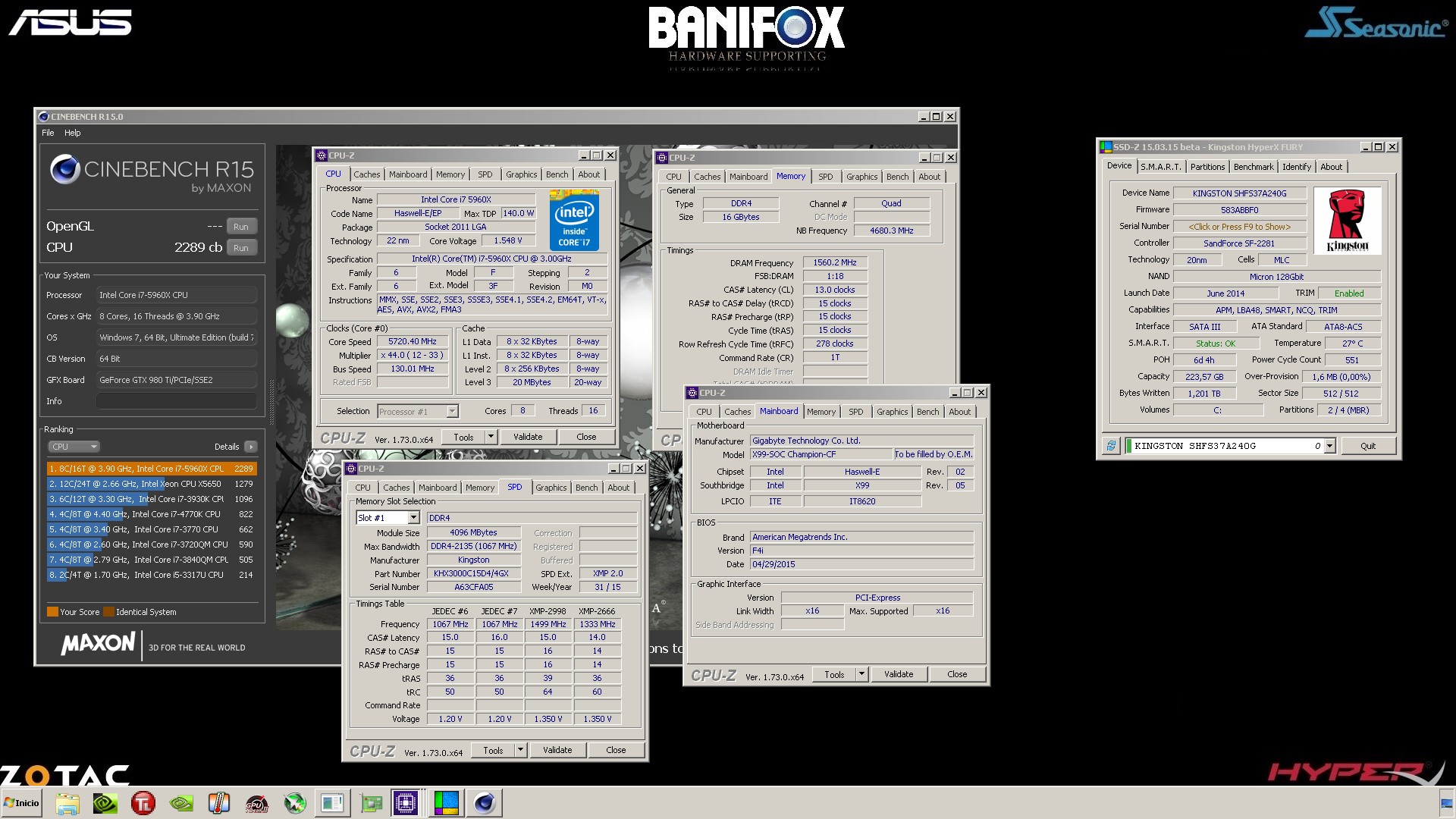The width and height of the screenshot is (1456, 819).
Task: Open the thermometer temperature monitor in the taskbar
Action: [x=219, y=803]
